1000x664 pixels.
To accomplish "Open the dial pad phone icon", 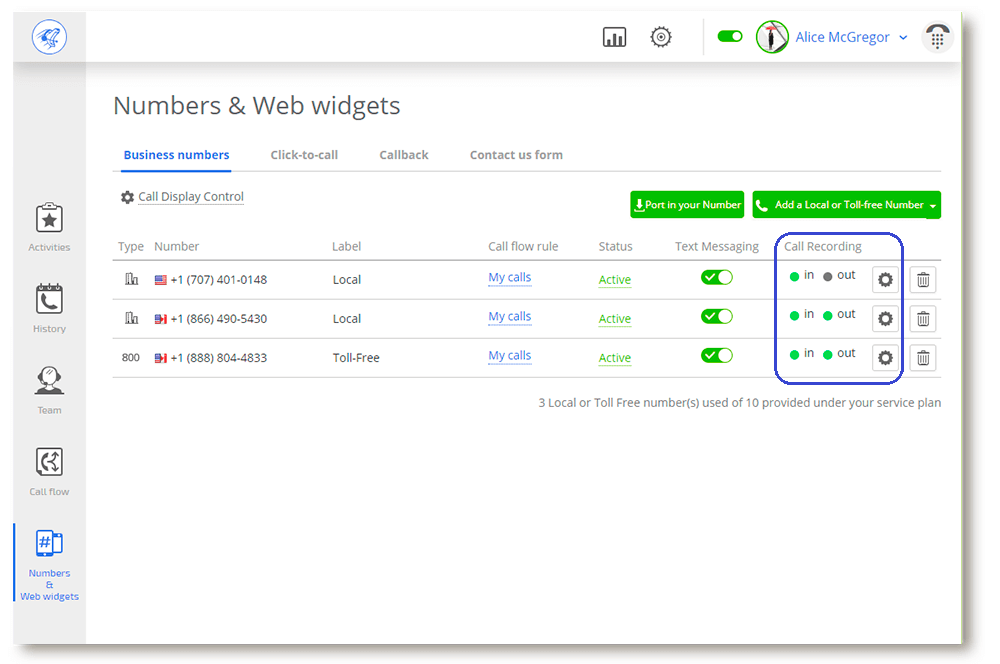I will point(937,37).
